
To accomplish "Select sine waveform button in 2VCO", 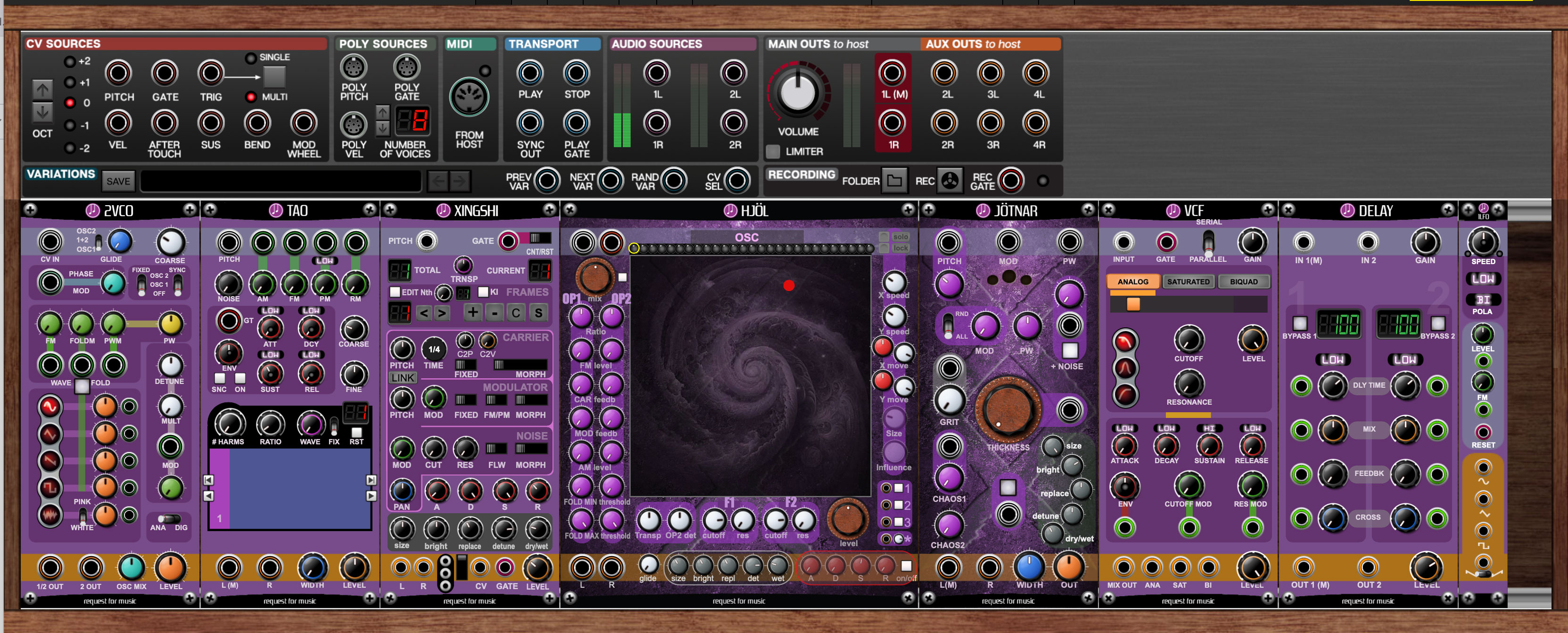I will tap(50, 407).
